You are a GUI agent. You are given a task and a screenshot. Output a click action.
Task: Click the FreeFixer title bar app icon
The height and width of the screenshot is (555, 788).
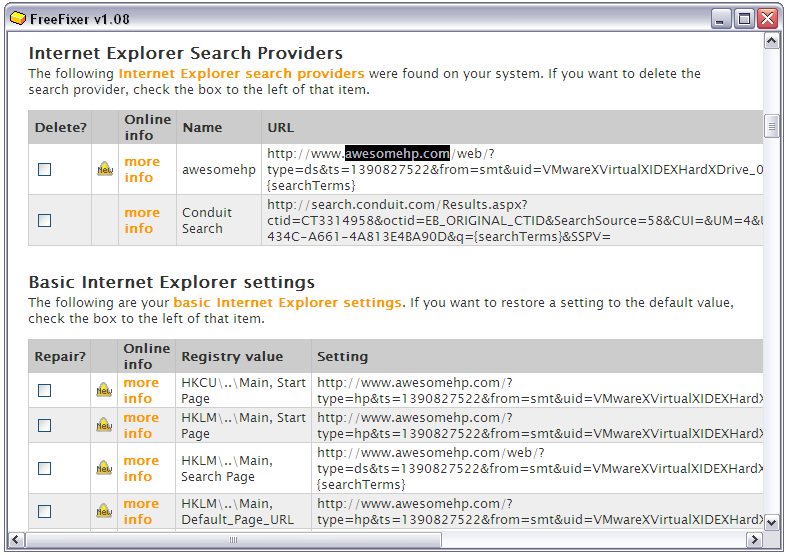pos(18,19)
